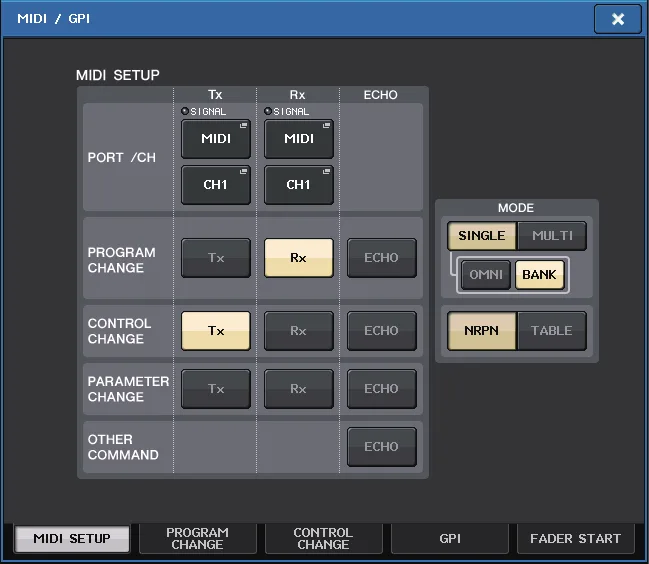Click the PORT /CH row label
The width and height of the screenshot is (649, 564).
click(x=122, y=158)
